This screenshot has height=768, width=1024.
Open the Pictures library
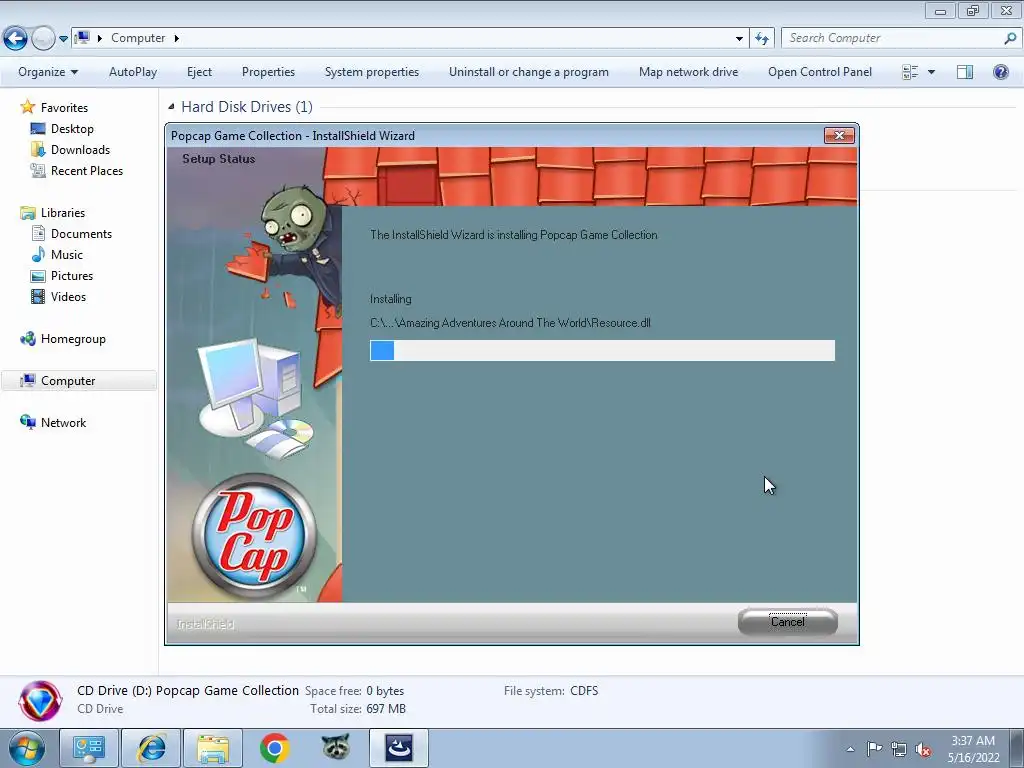pos(72,276)
